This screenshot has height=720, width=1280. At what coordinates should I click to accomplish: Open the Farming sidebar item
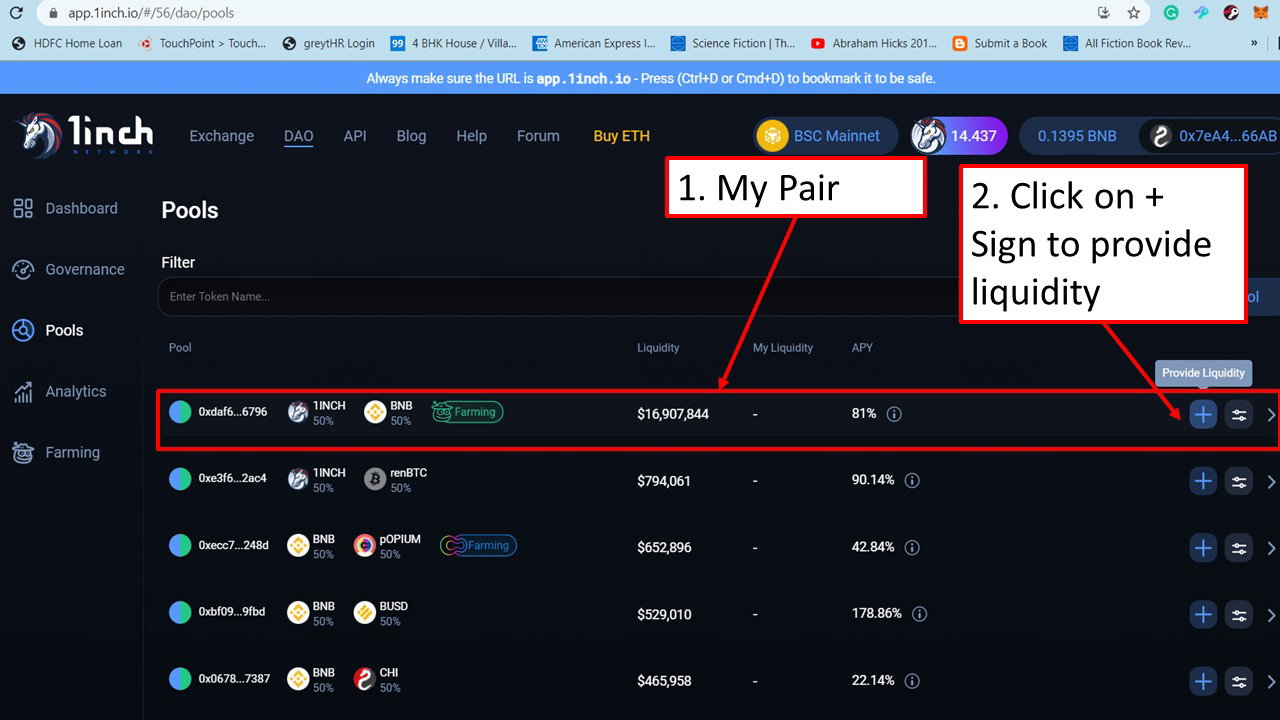click(56, 452)
